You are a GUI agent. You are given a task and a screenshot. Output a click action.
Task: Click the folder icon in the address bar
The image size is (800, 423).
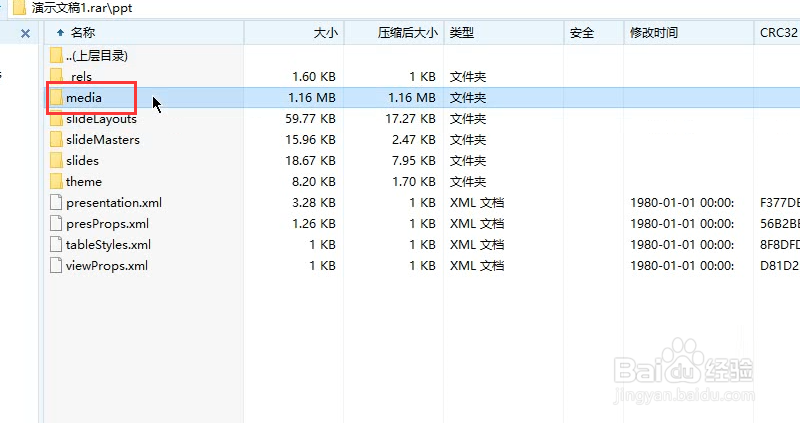19,8
